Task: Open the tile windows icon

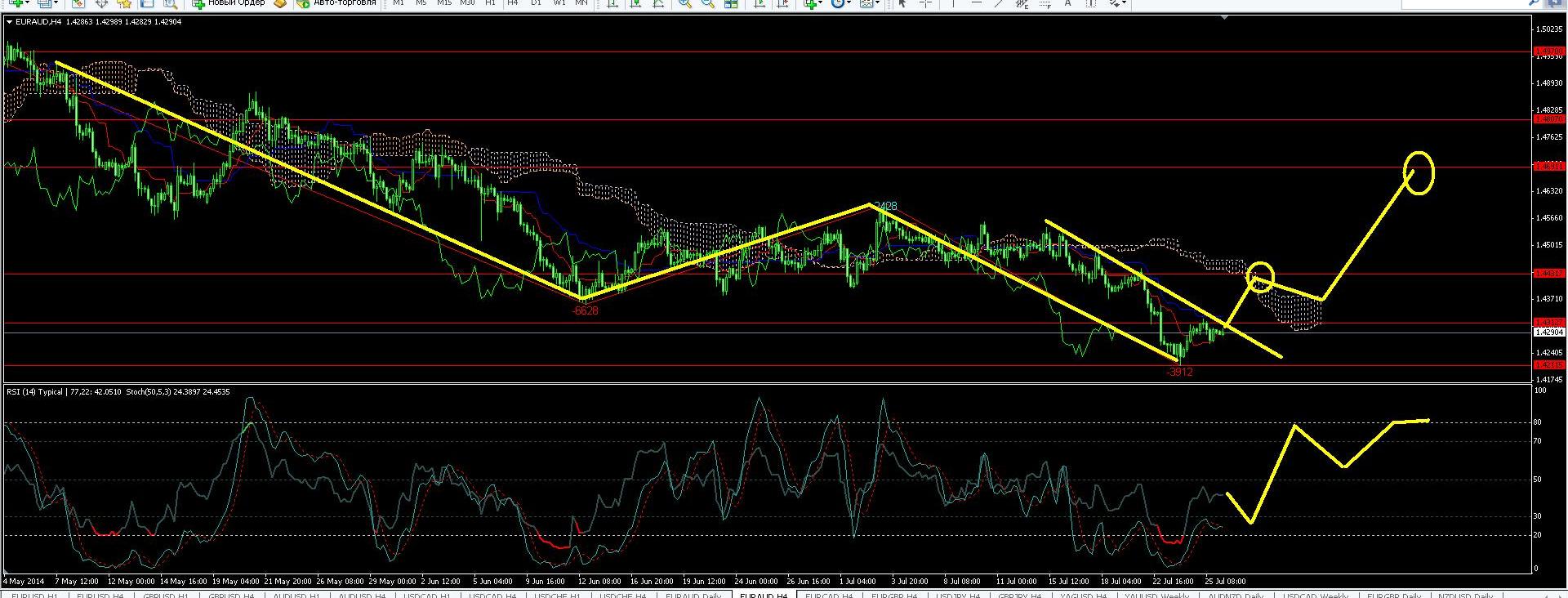Action: pos(732,3)
